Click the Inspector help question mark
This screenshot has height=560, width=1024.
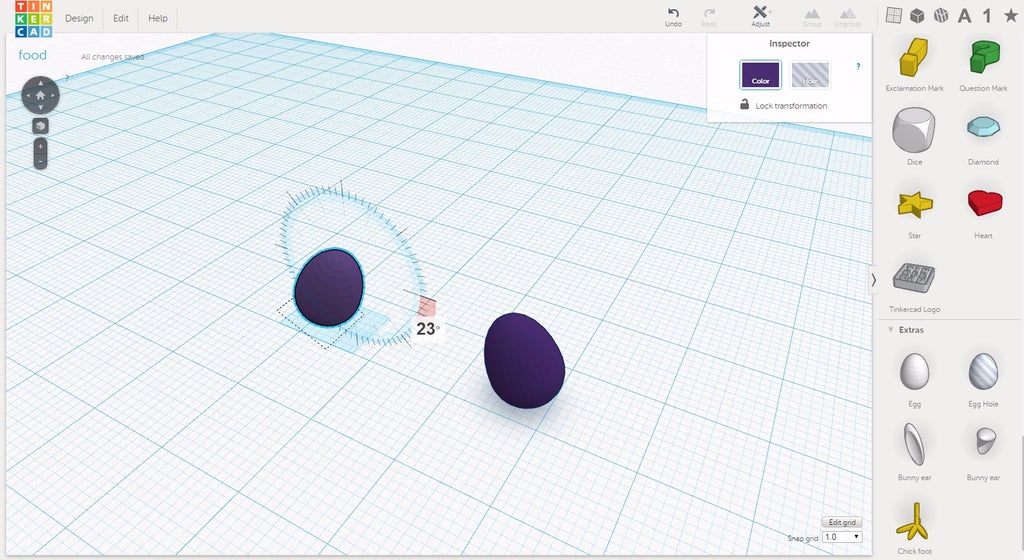tap(858, 67)
